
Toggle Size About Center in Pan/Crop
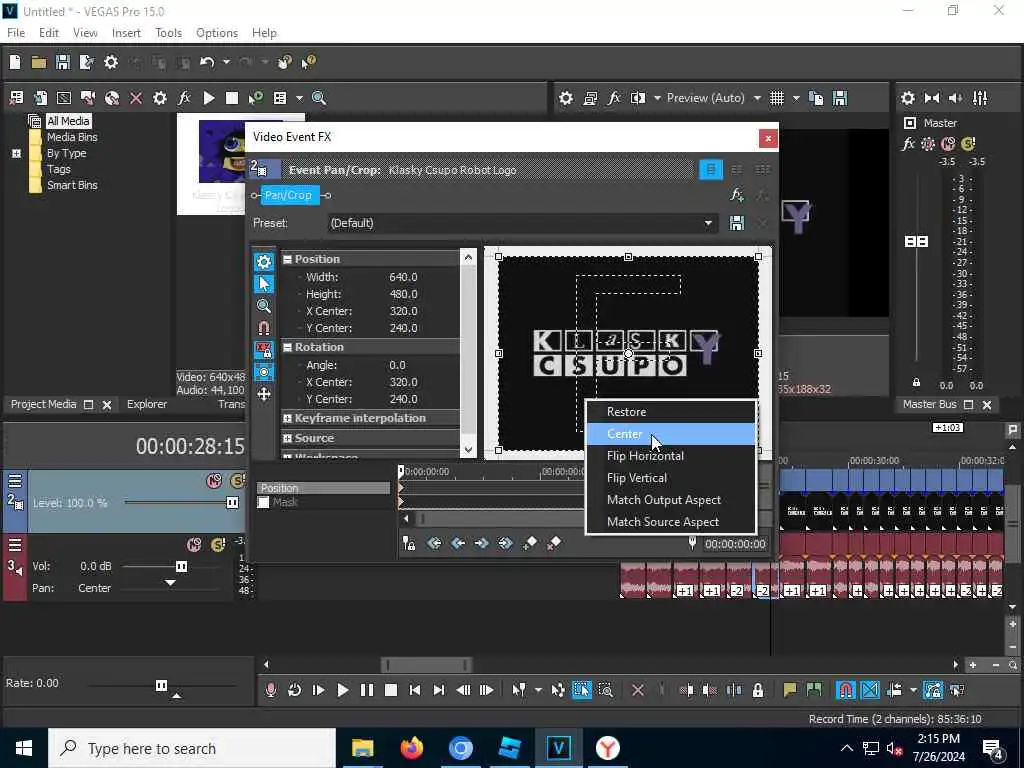[x=264, y=372]
